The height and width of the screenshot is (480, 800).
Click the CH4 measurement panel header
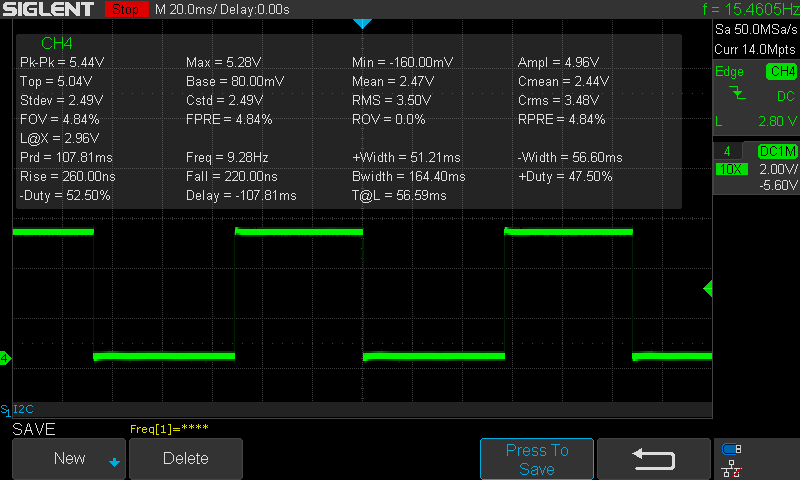click(x=57, y=43)
